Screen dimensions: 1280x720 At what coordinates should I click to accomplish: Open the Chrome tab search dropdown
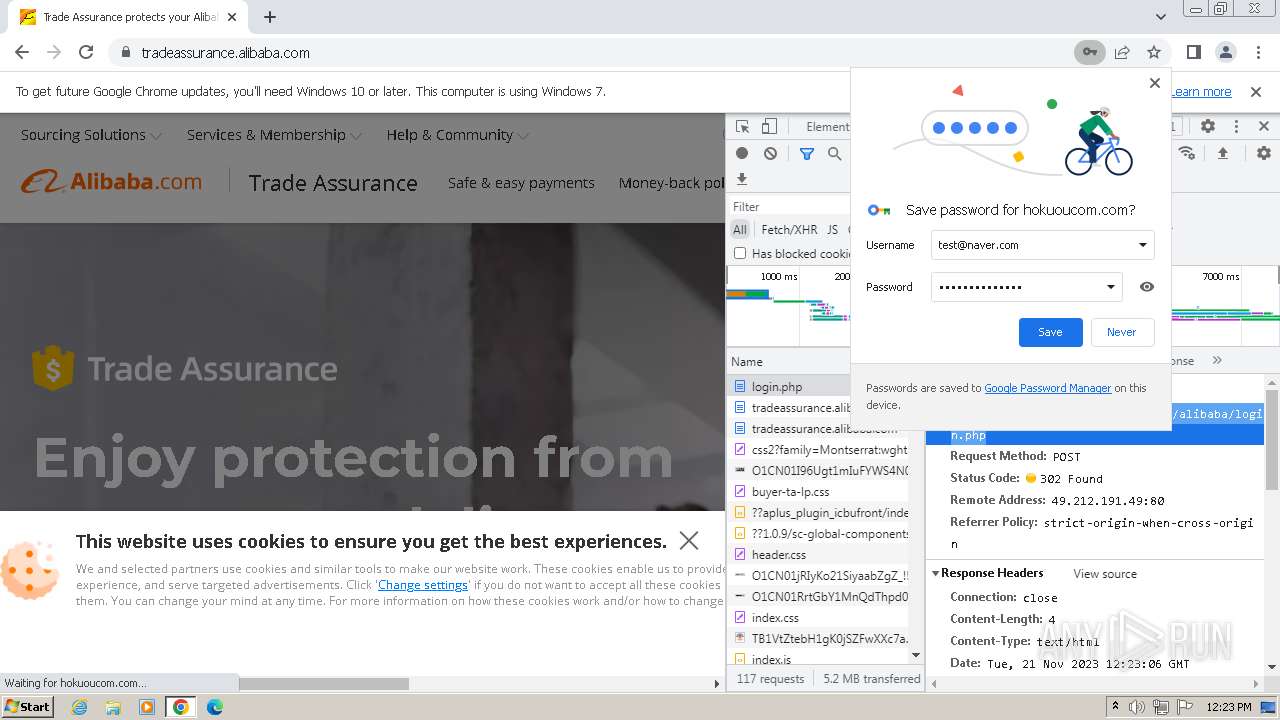pyautogui.click(x=1160, y=17)
